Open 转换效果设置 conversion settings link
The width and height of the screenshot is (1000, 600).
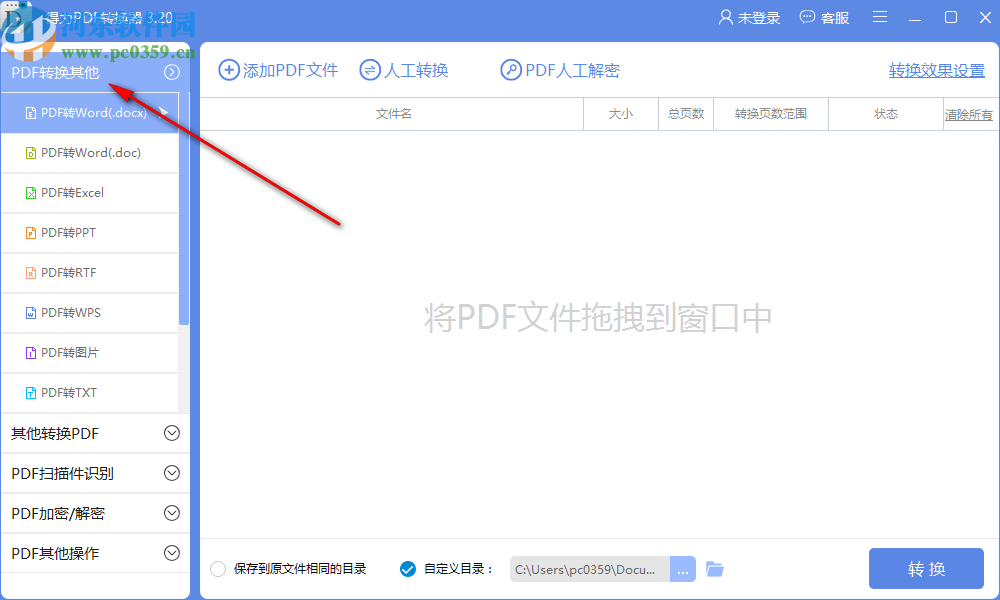pos(935,71)
